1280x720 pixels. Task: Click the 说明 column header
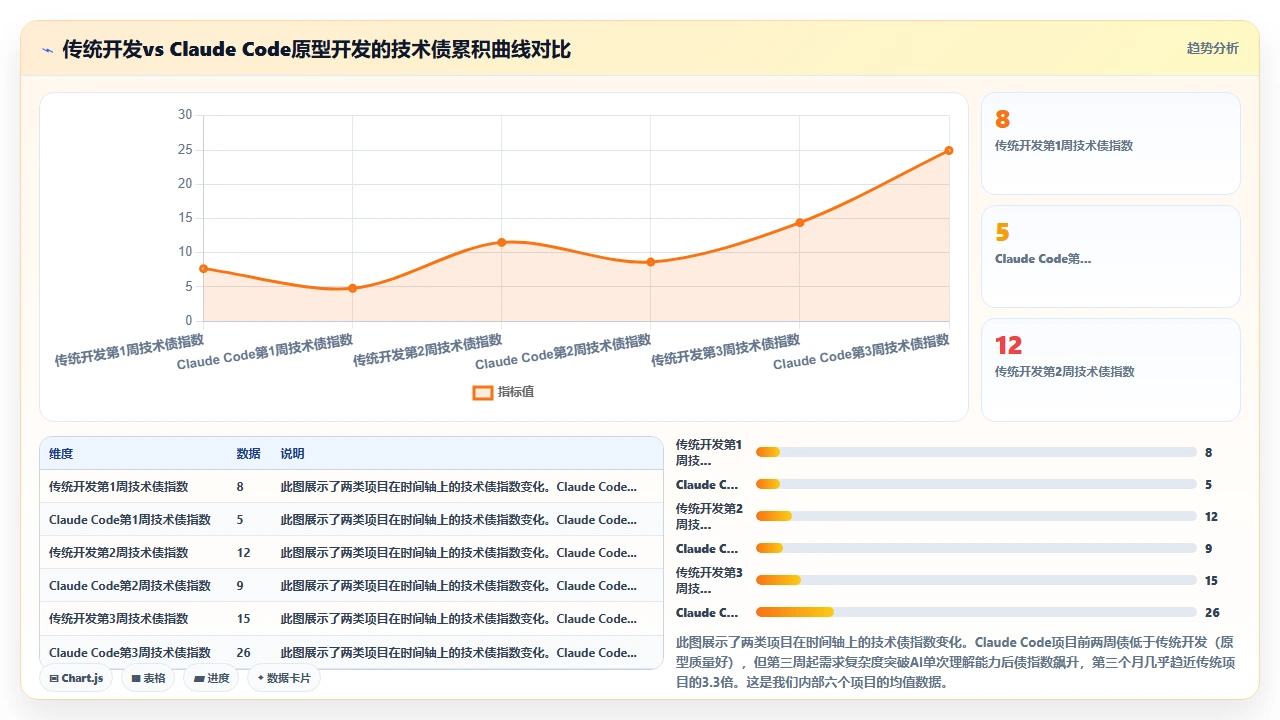click(x=292, y=454)
